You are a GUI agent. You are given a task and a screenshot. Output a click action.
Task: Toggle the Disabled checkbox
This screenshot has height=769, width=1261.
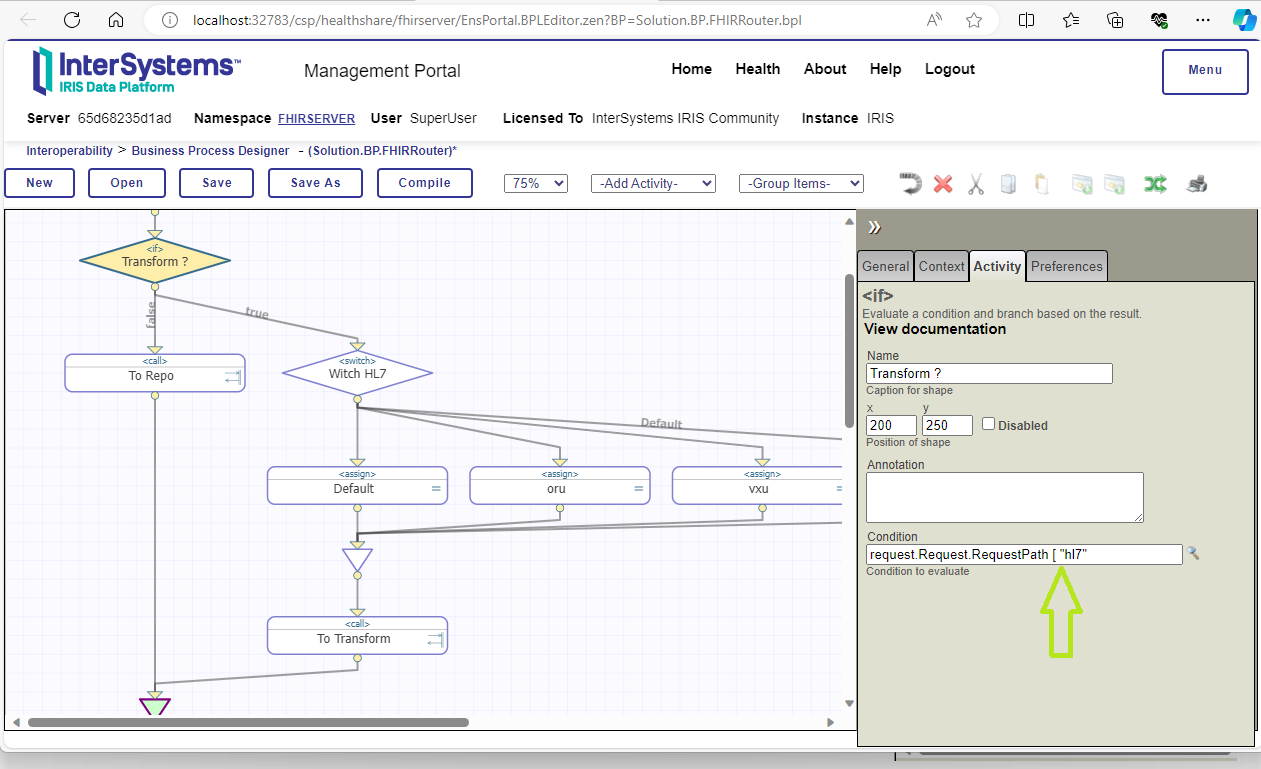tap(988, 424)
